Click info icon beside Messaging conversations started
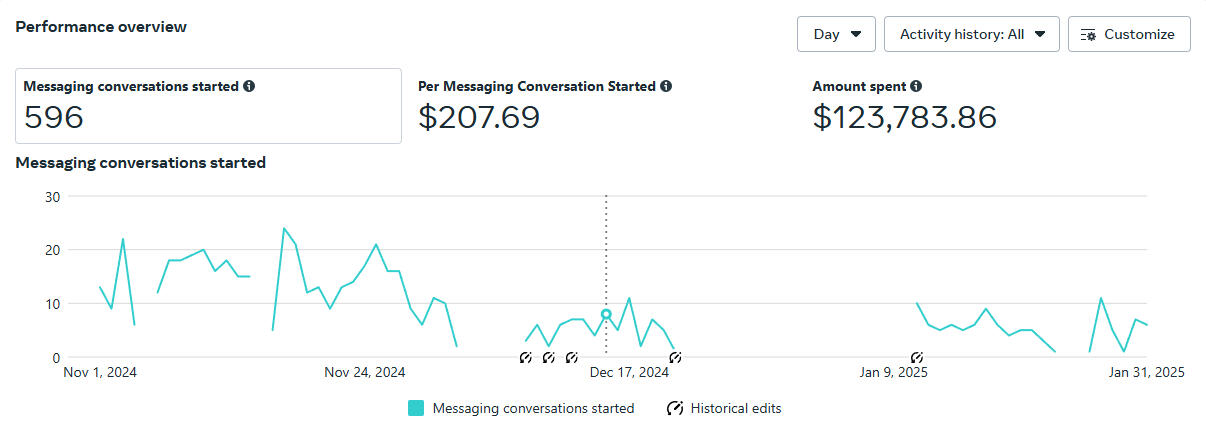The image size is (1206, 436). pyautogui.click(x=249, y=87)
